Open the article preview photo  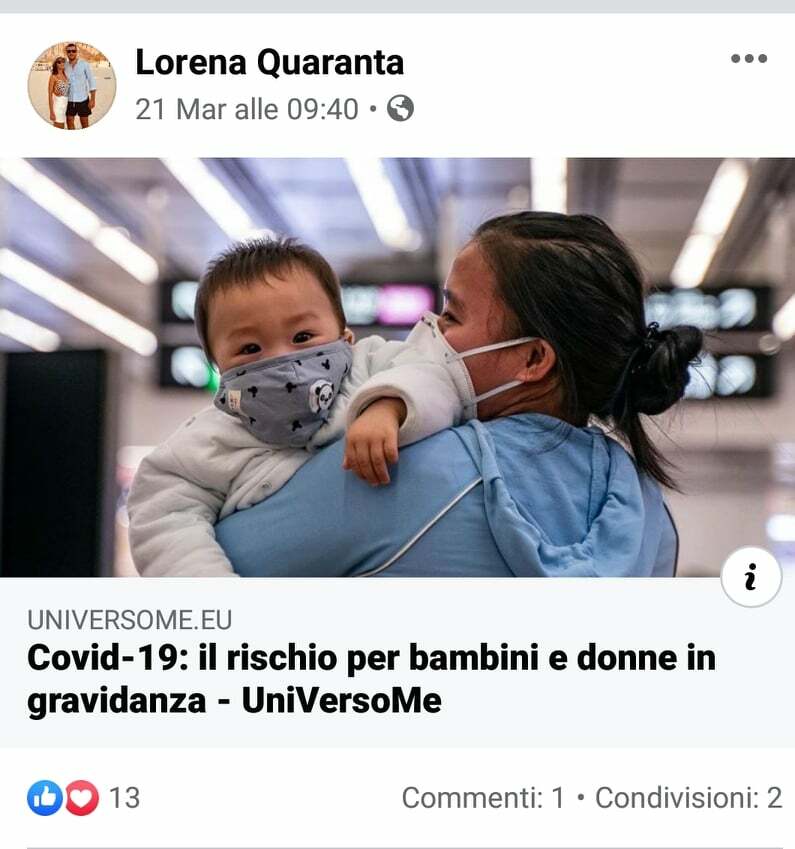coord(398,367)
